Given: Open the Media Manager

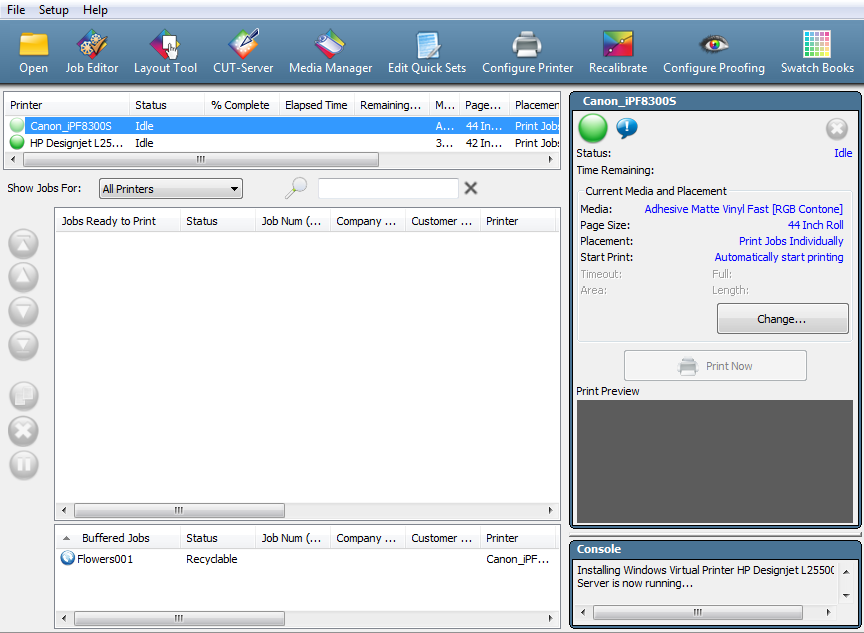Looking at the screenshot, I should [330, 52].
